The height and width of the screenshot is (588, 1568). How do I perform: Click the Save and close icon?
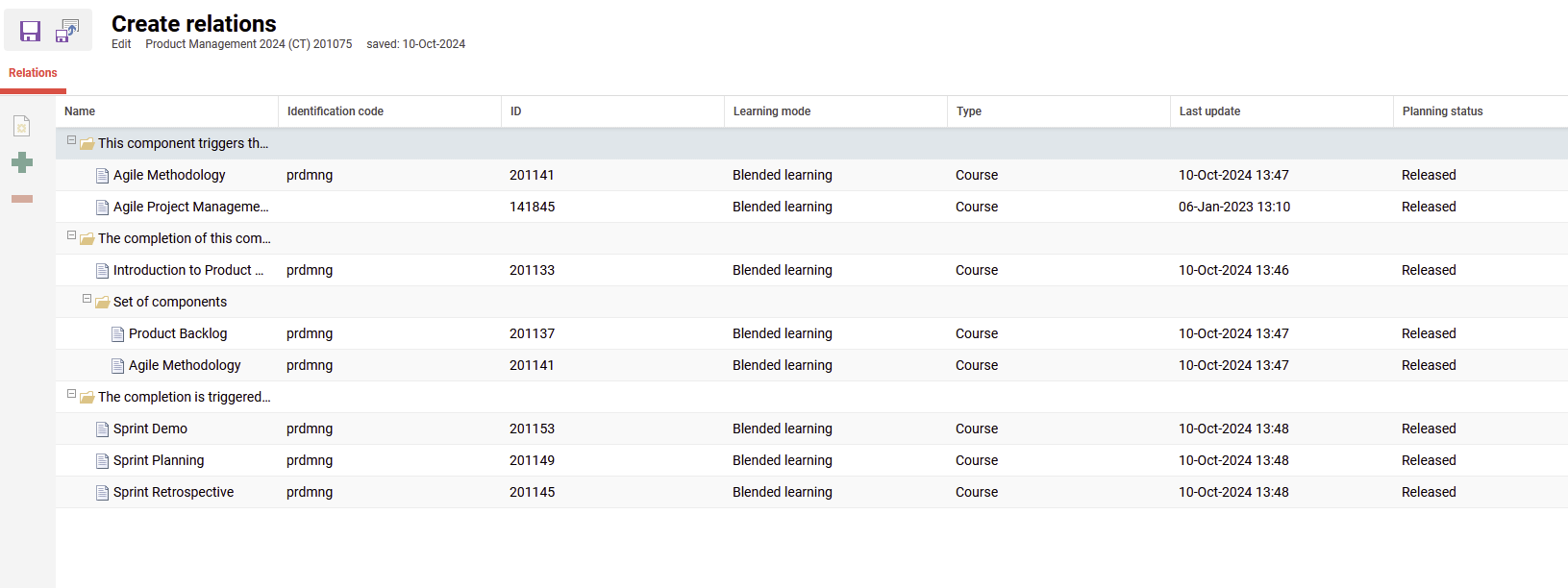(x=67, y=31)
